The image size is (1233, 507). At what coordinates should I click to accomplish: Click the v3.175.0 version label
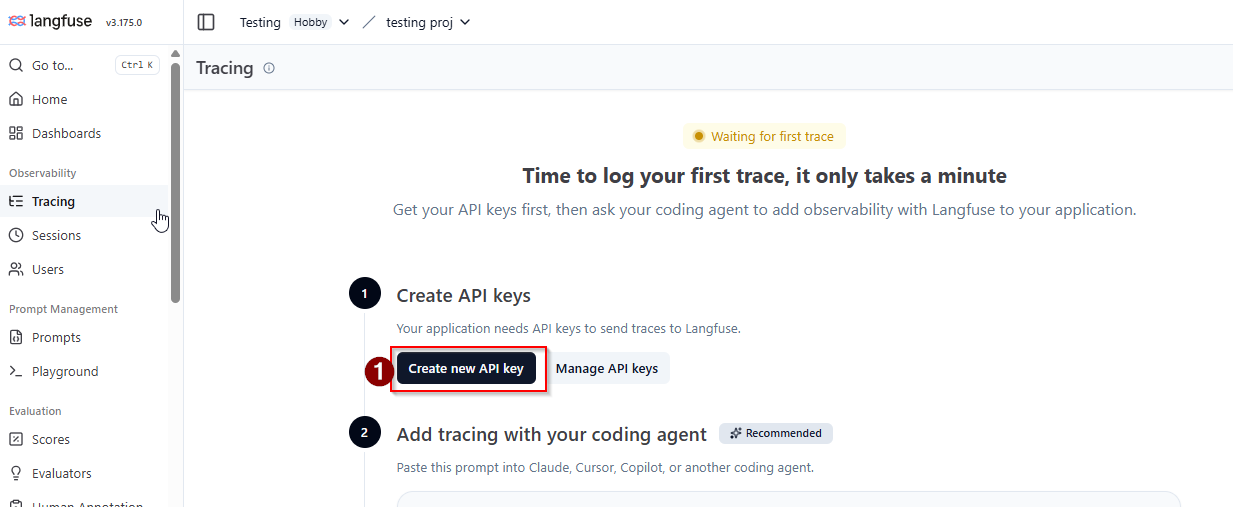124,22
